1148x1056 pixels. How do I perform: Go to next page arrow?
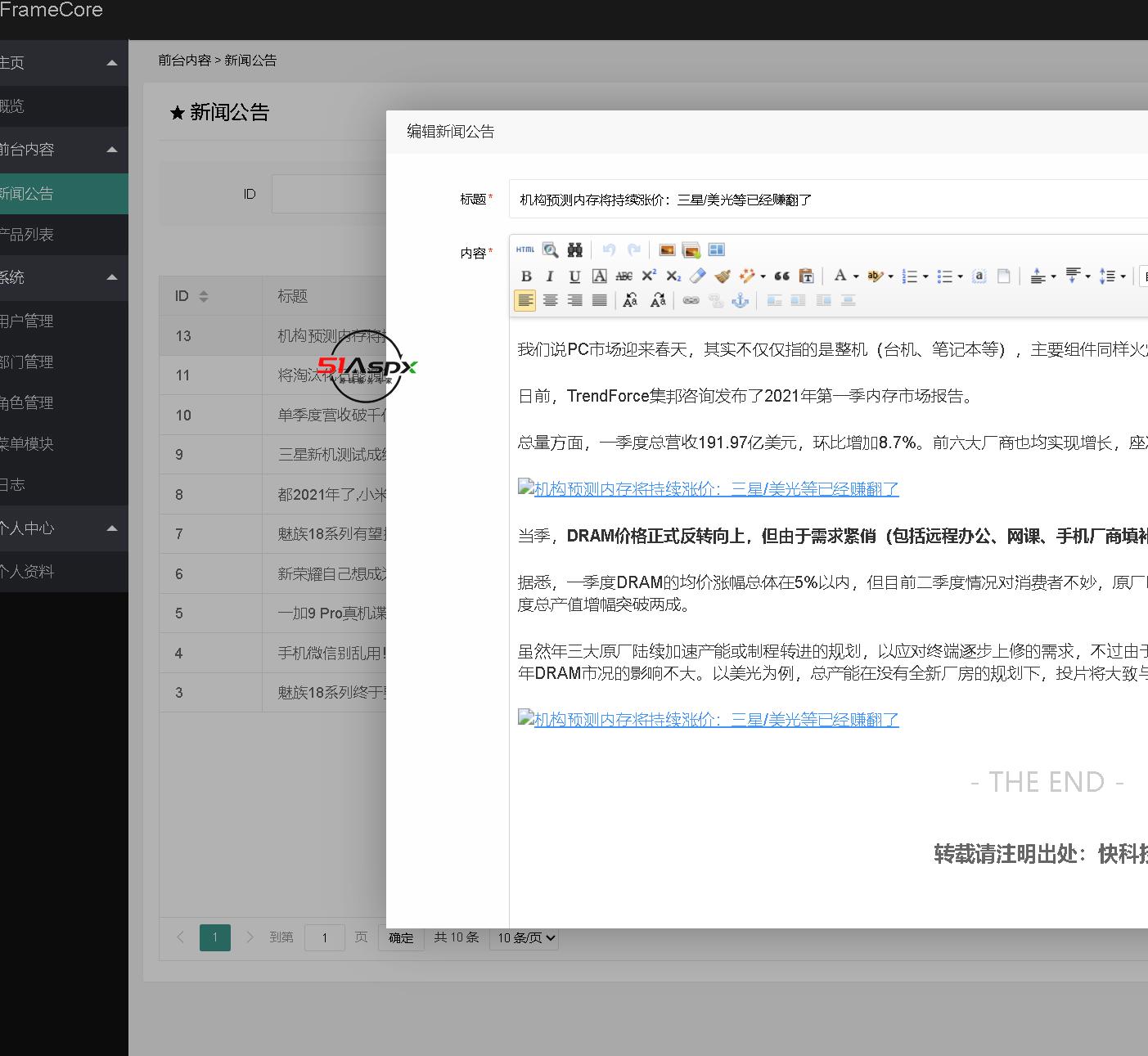(250, 937)
